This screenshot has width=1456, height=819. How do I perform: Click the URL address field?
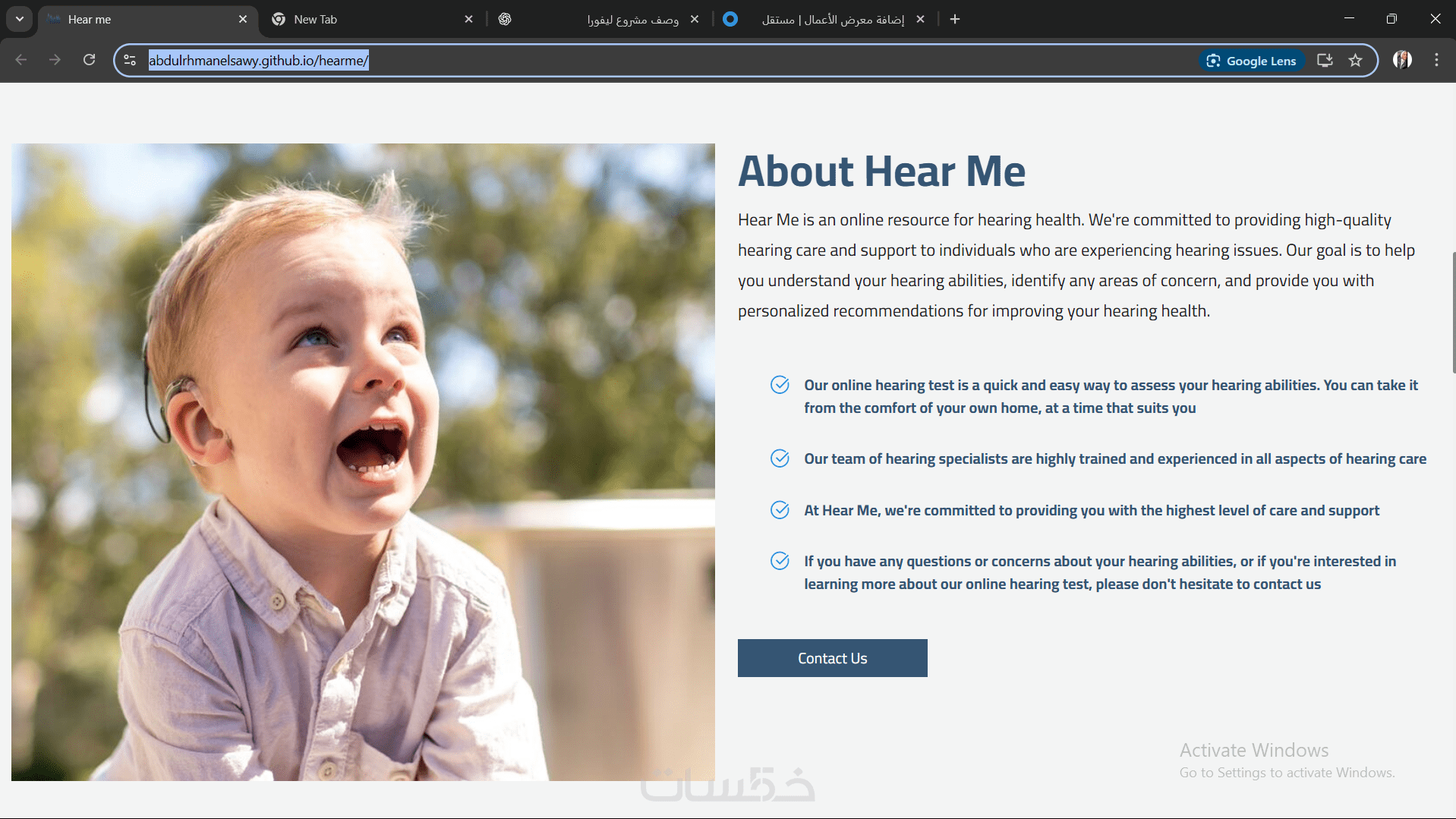668,61
